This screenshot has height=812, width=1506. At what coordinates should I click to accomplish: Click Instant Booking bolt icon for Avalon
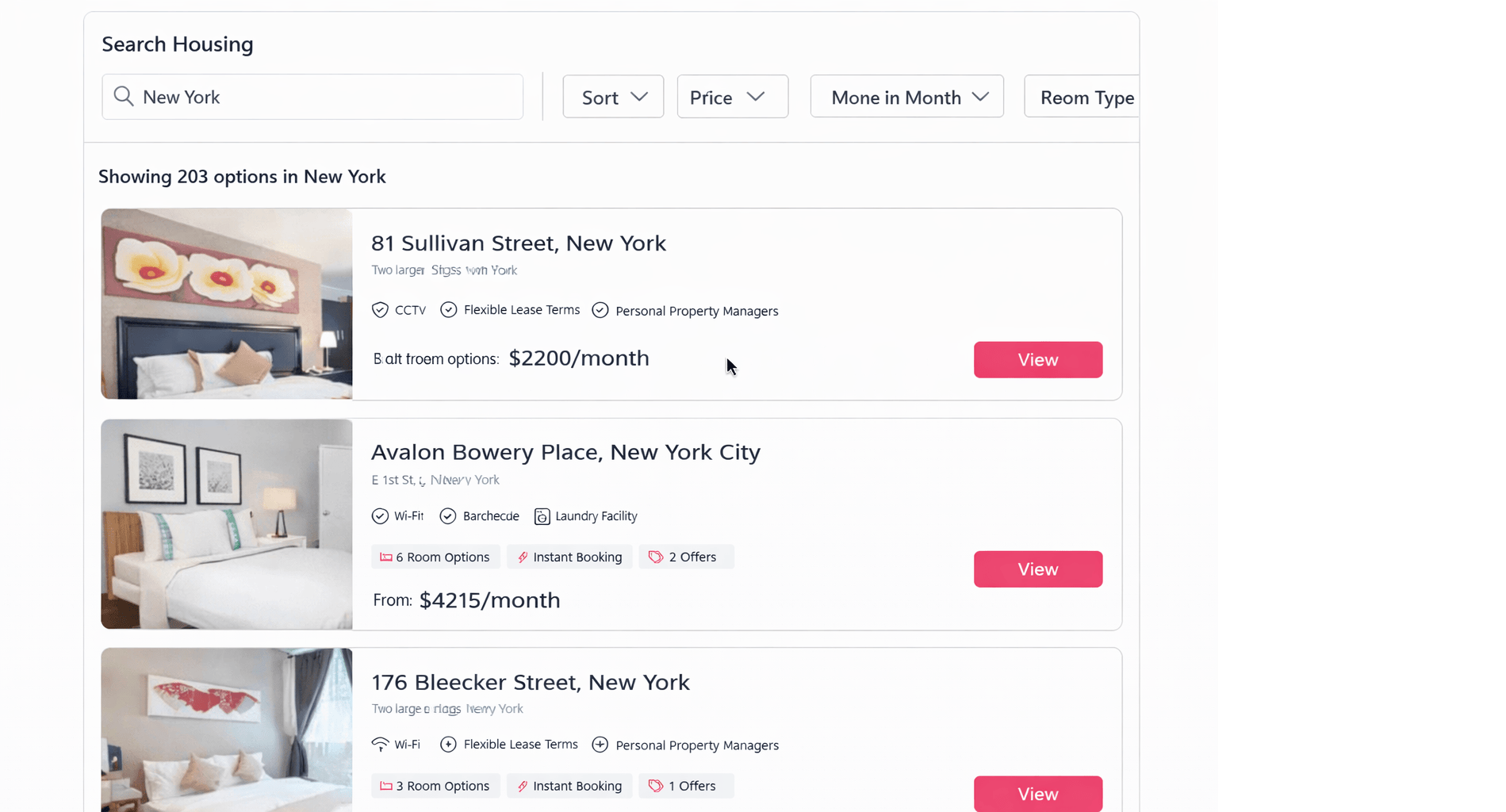(x=523, y=557)
